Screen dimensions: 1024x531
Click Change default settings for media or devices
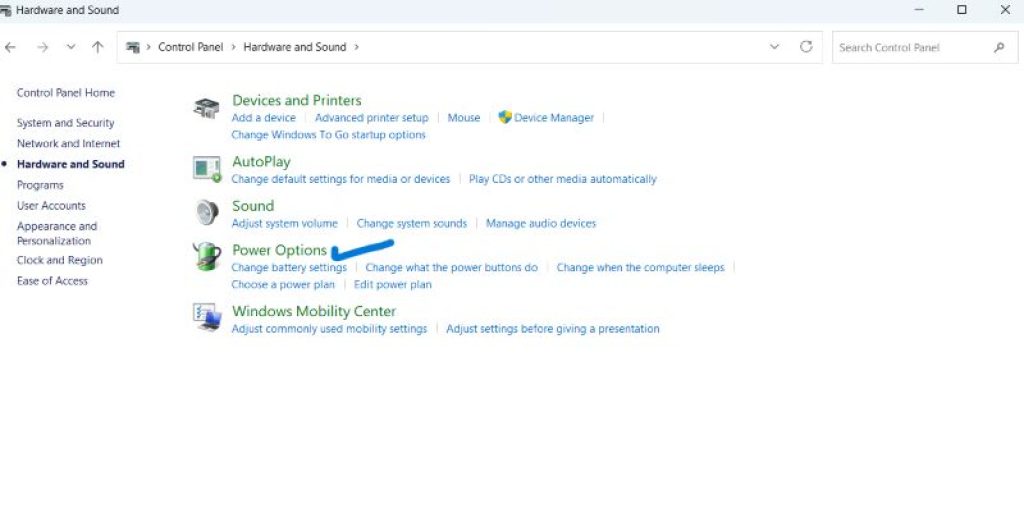click(340, 179)
